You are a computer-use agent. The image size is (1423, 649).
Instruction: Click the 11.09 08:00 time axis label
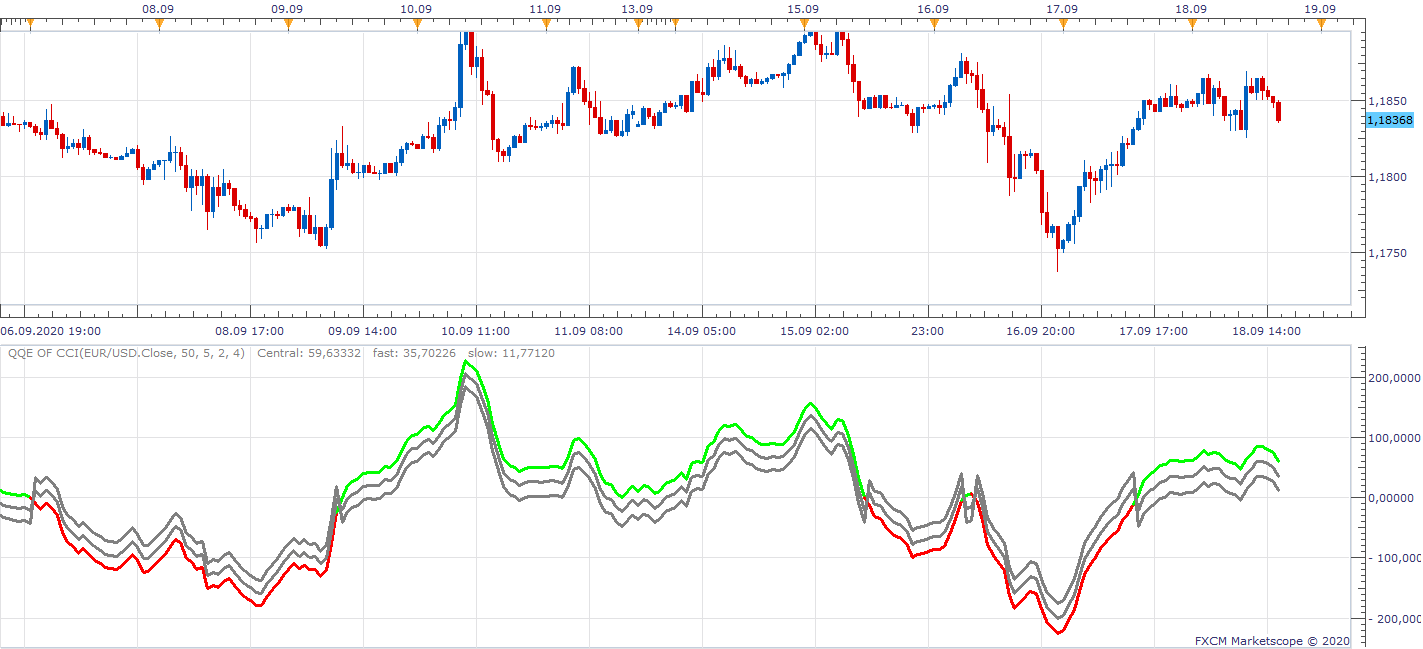[x=589, y=331]
